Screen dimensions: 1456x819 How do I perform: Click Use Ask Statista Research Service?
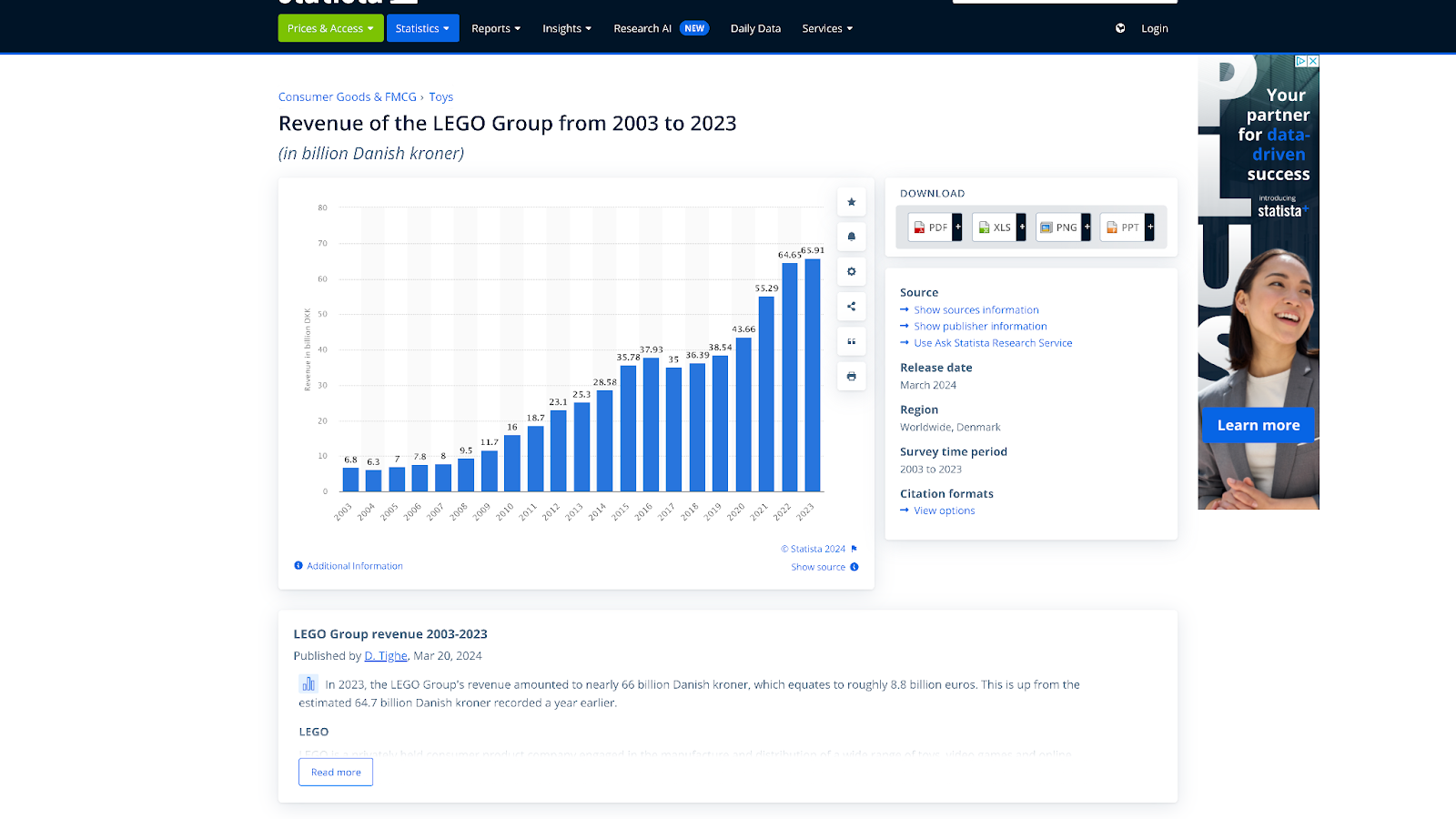pos(993,343)
